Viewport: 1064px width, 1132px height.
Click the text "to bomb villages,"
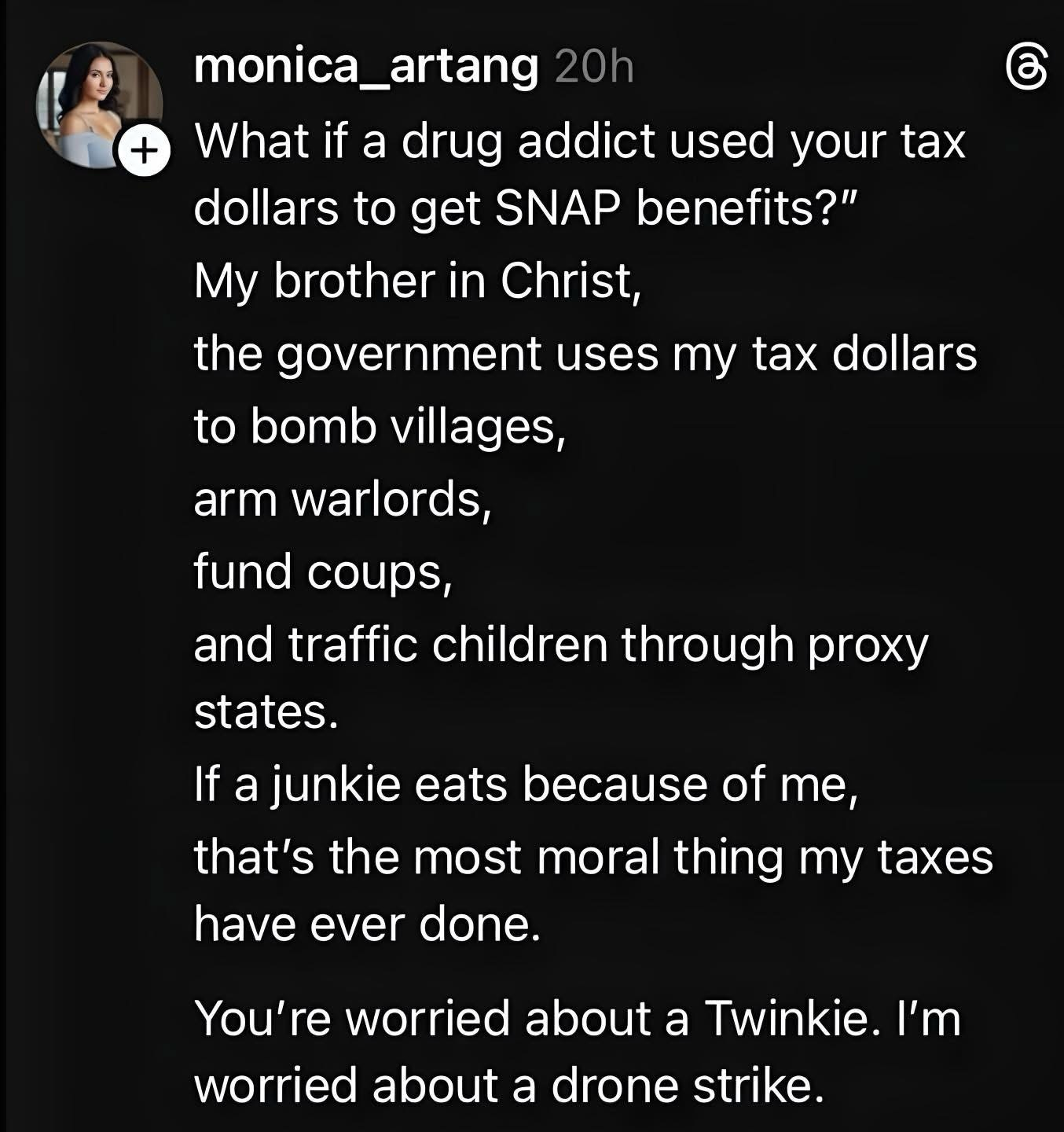380,426
